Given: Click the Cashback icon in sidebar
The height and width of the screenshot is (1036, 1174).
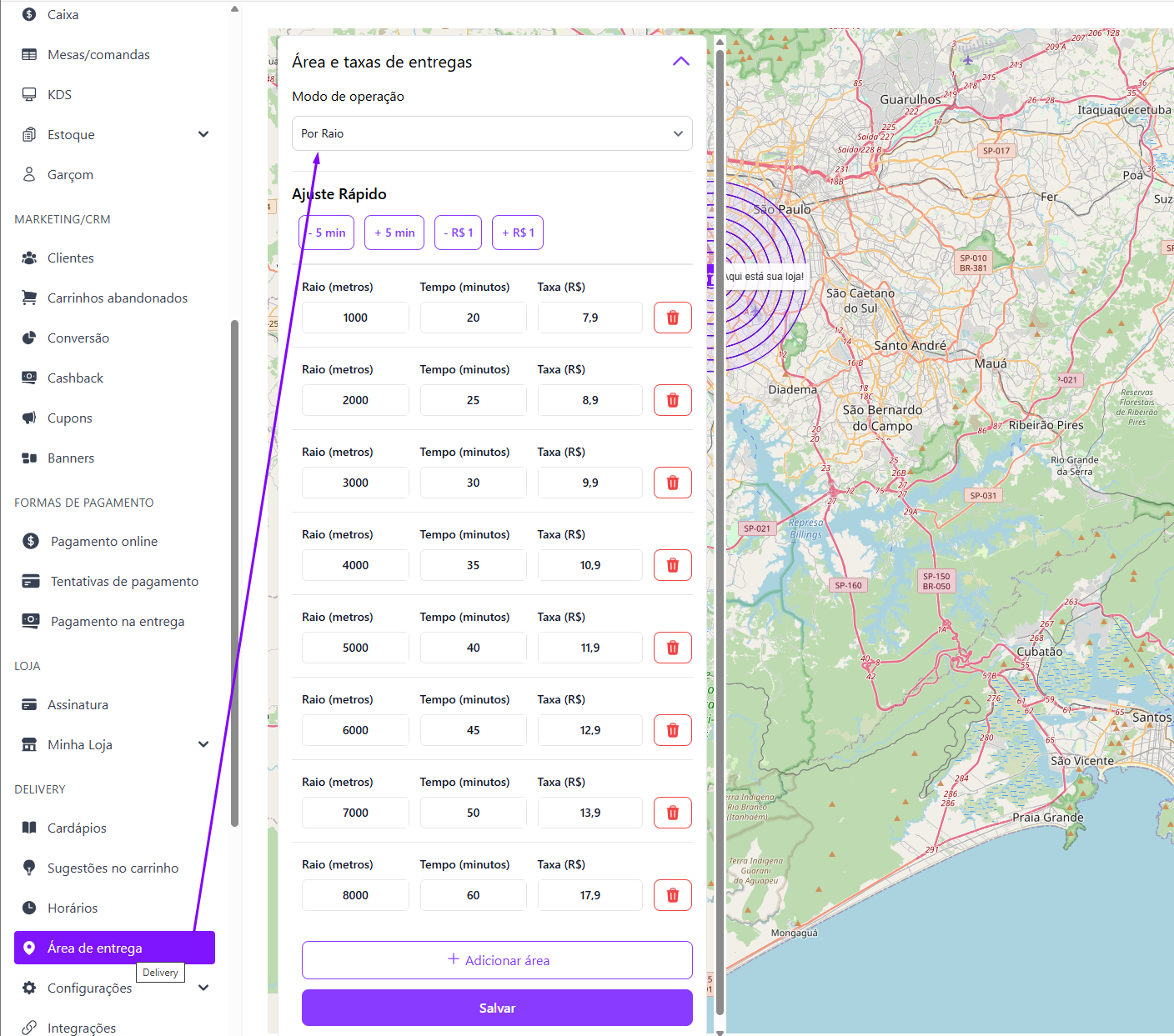Looking at the screenshot, I should coord(29,378).
